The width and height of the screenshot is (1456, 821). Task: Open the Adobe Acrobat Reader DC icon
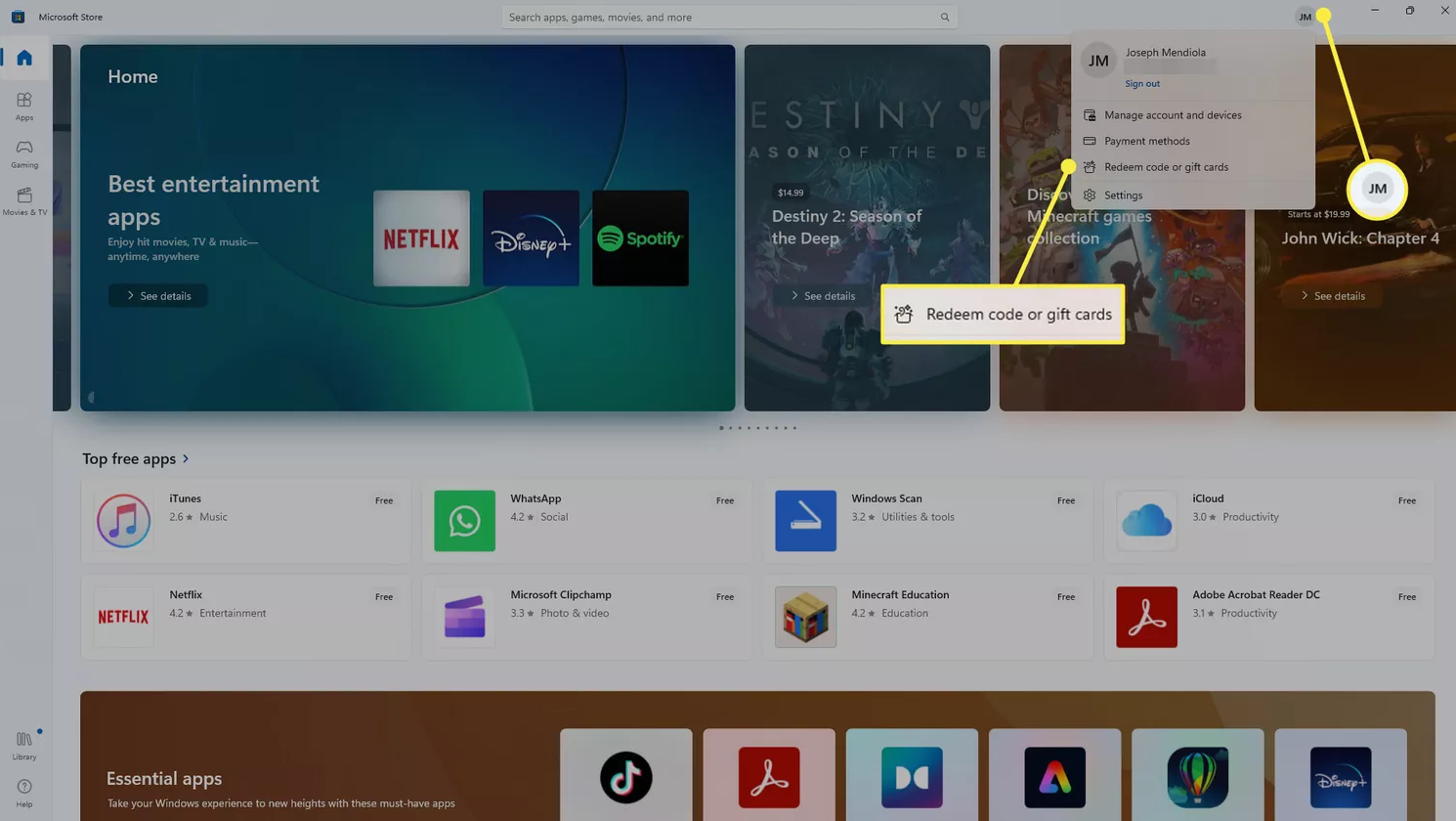(1146, 617)
